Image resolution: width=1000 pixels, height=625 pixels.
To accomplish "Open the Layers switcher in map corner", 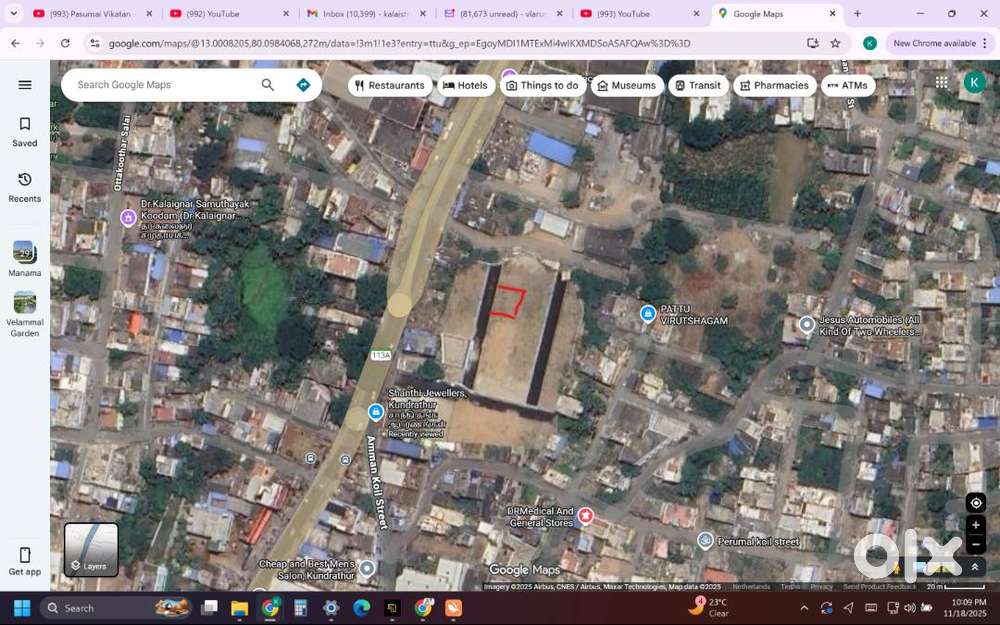I will point(90,549).
